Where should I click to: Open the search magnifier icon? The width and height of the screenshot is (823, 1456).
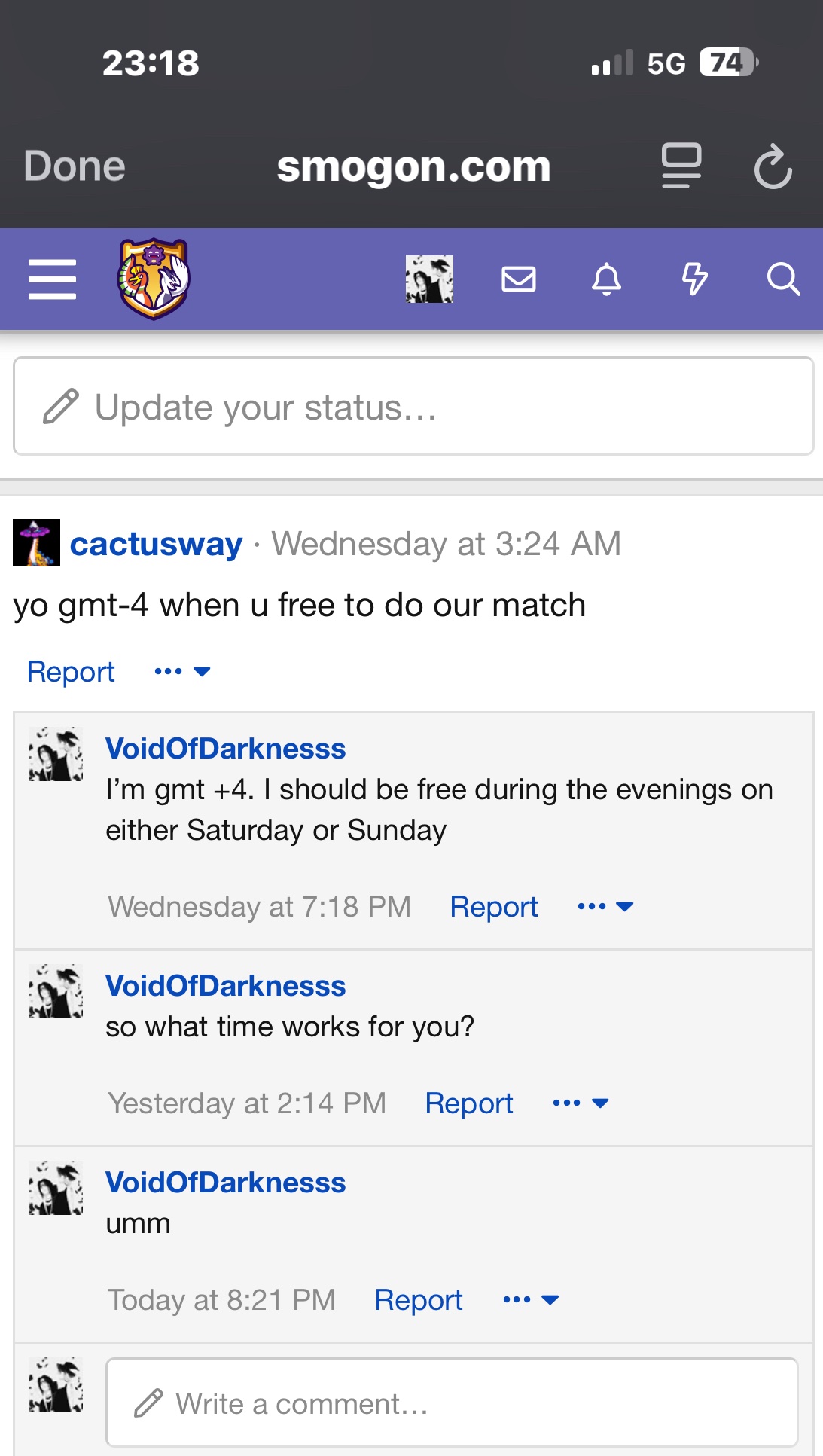[783, 279]
